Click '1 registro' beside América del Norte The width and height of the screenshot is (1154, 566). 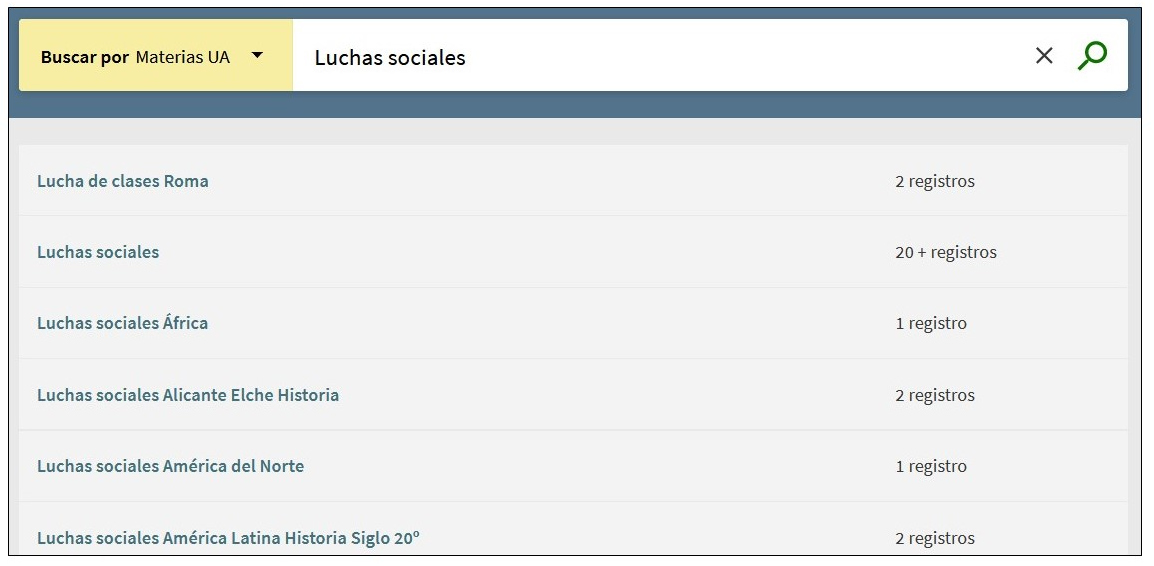(931, 466)
